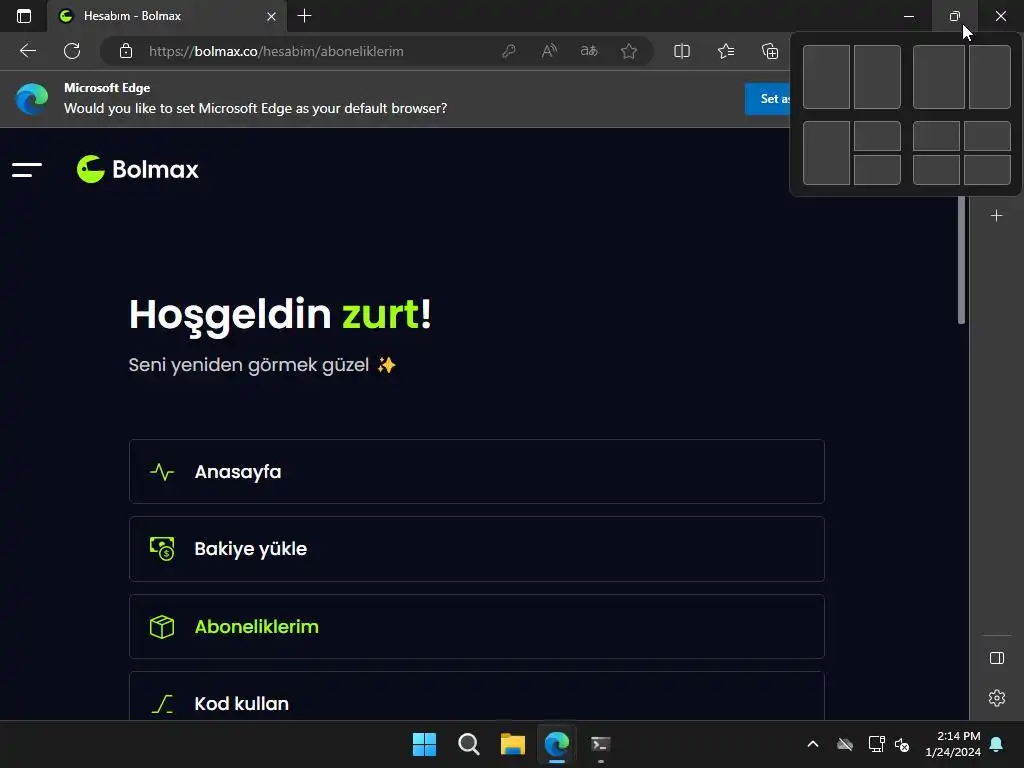Click the OneDrive cloud tray icon
The height and width of the screenshot is (768, 1024).
(x=845, y=744)
